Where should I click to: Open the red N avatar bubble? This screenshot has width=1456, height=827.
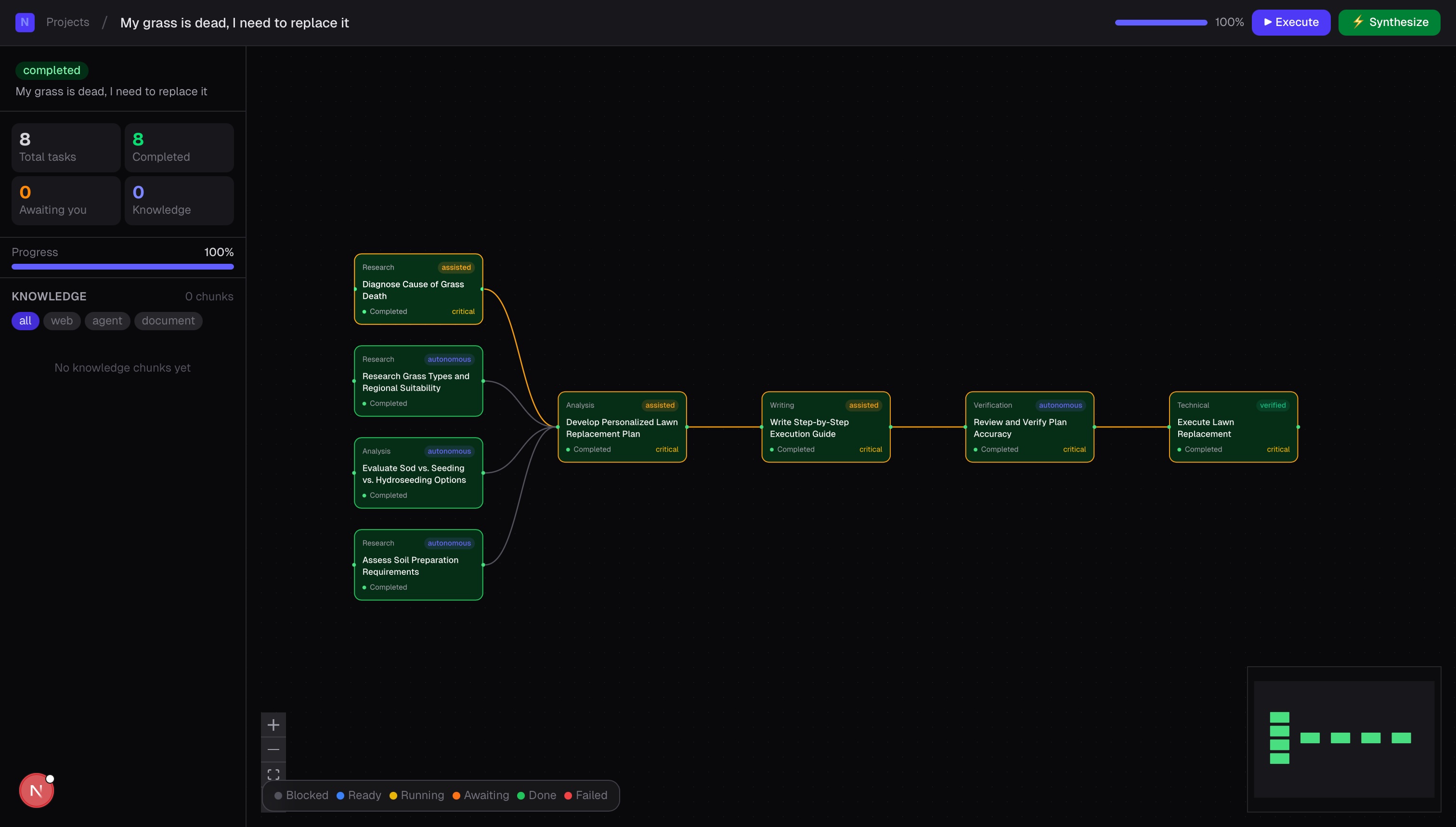point(37,790)
